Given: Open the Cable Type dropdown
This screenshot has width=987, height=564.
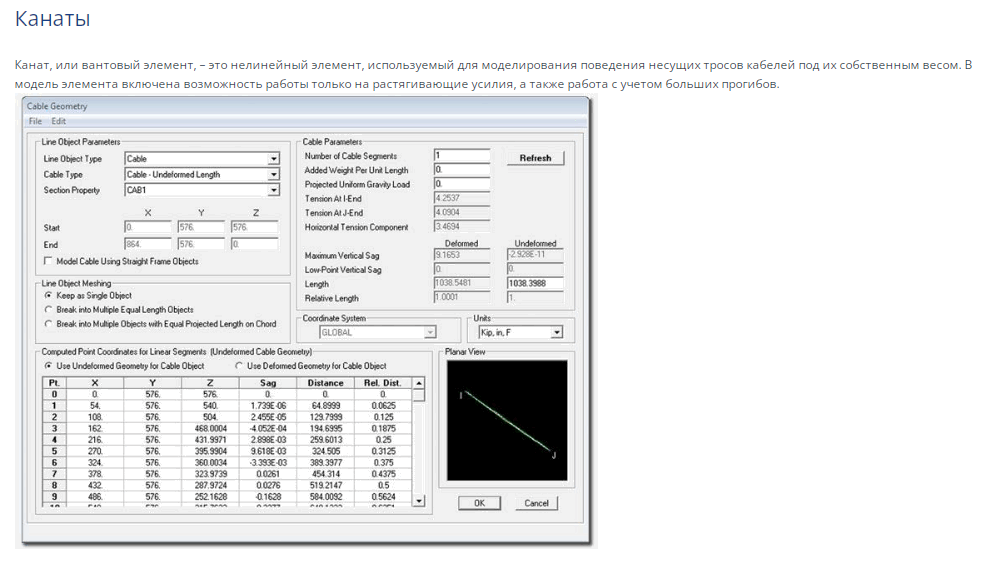Looking at the screenshot, I should tap(273, 175).
